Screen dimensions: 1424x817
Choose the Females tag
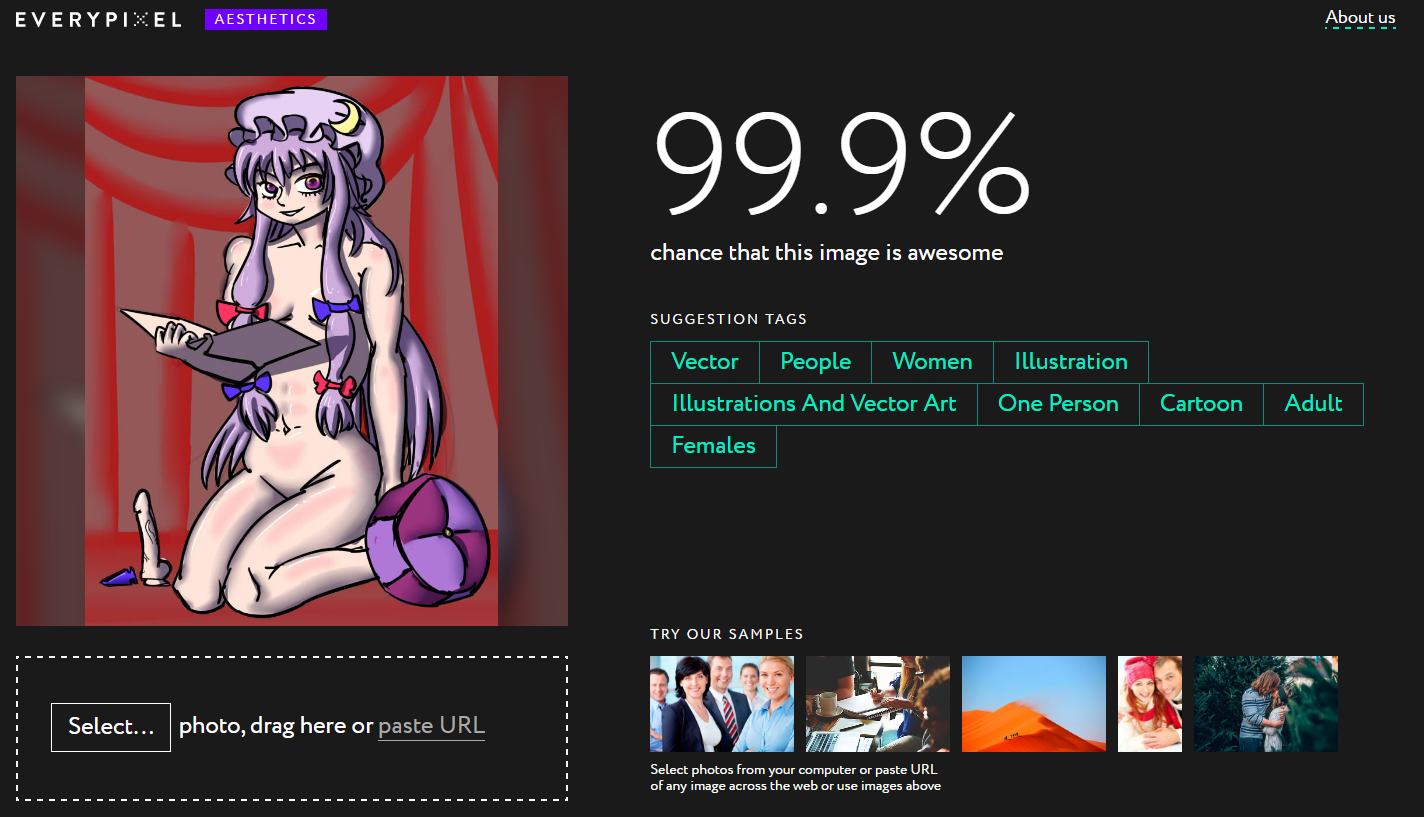tap(713, 446)
